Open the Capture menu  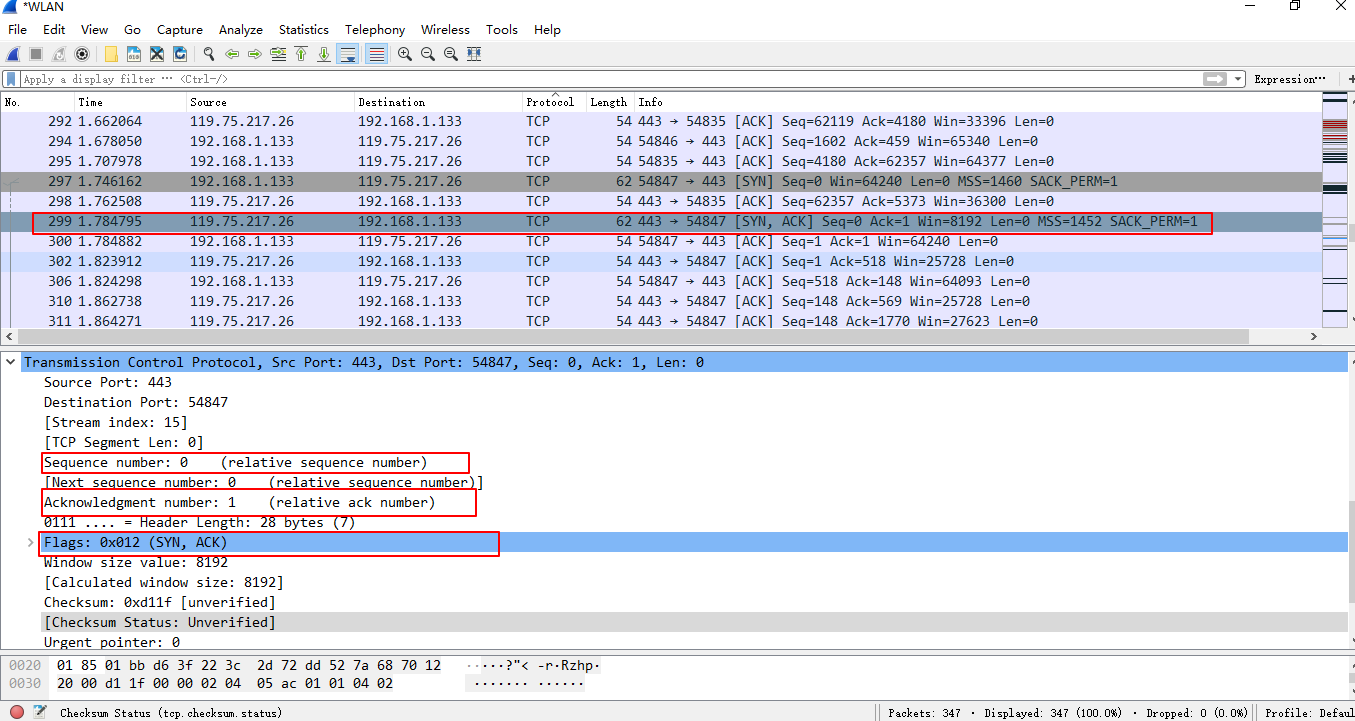point(180,30)
